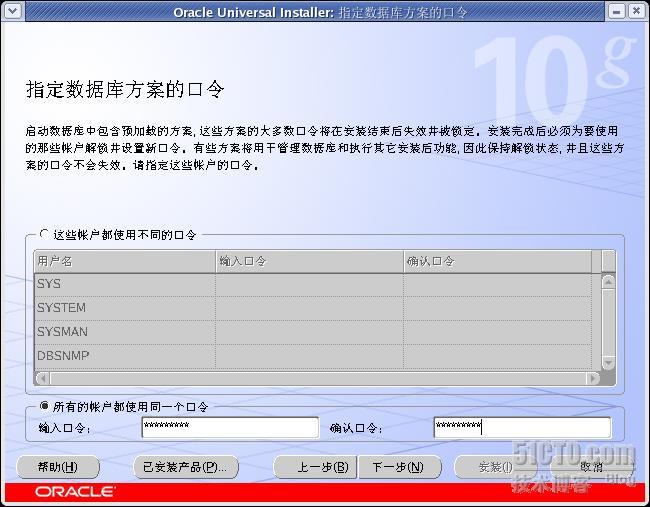
Task: Select the SYSMAN user row
Action: pyautogui.click(x=313, y=332)
